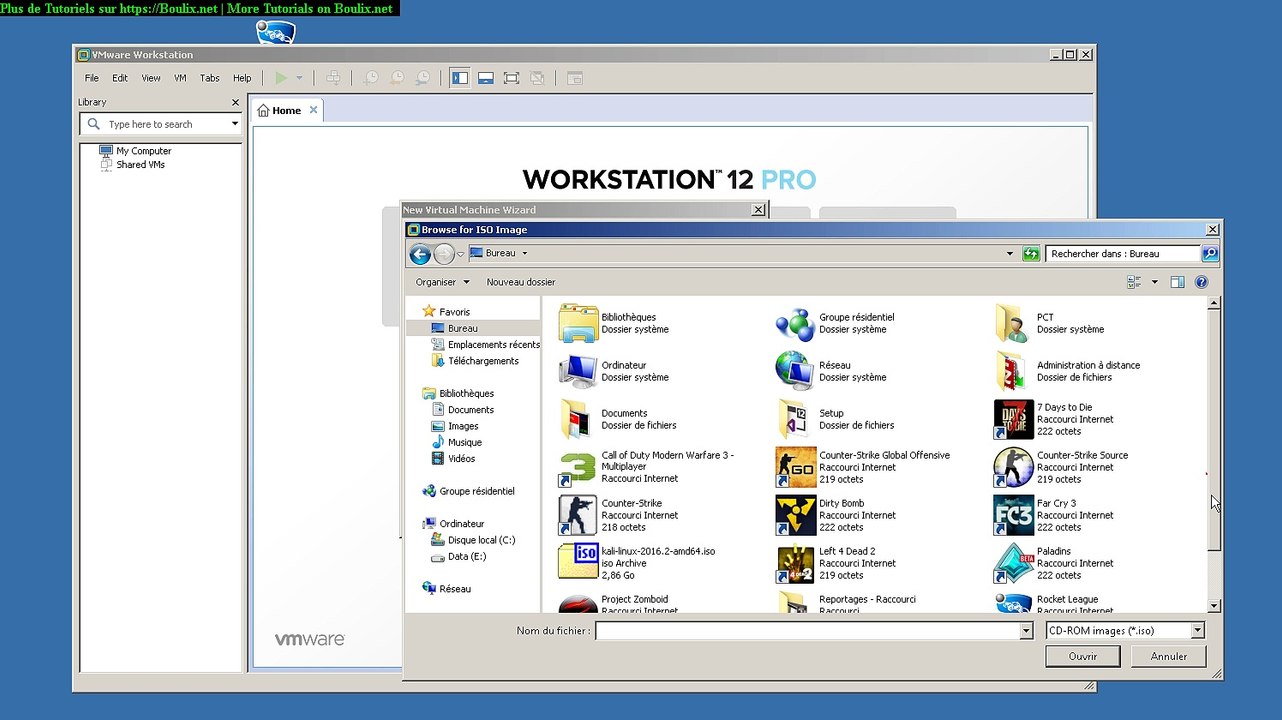Click the Rechercher dans : Bureau search field
This screenshot has width=1282, height=720.
tap(1122, 254)
